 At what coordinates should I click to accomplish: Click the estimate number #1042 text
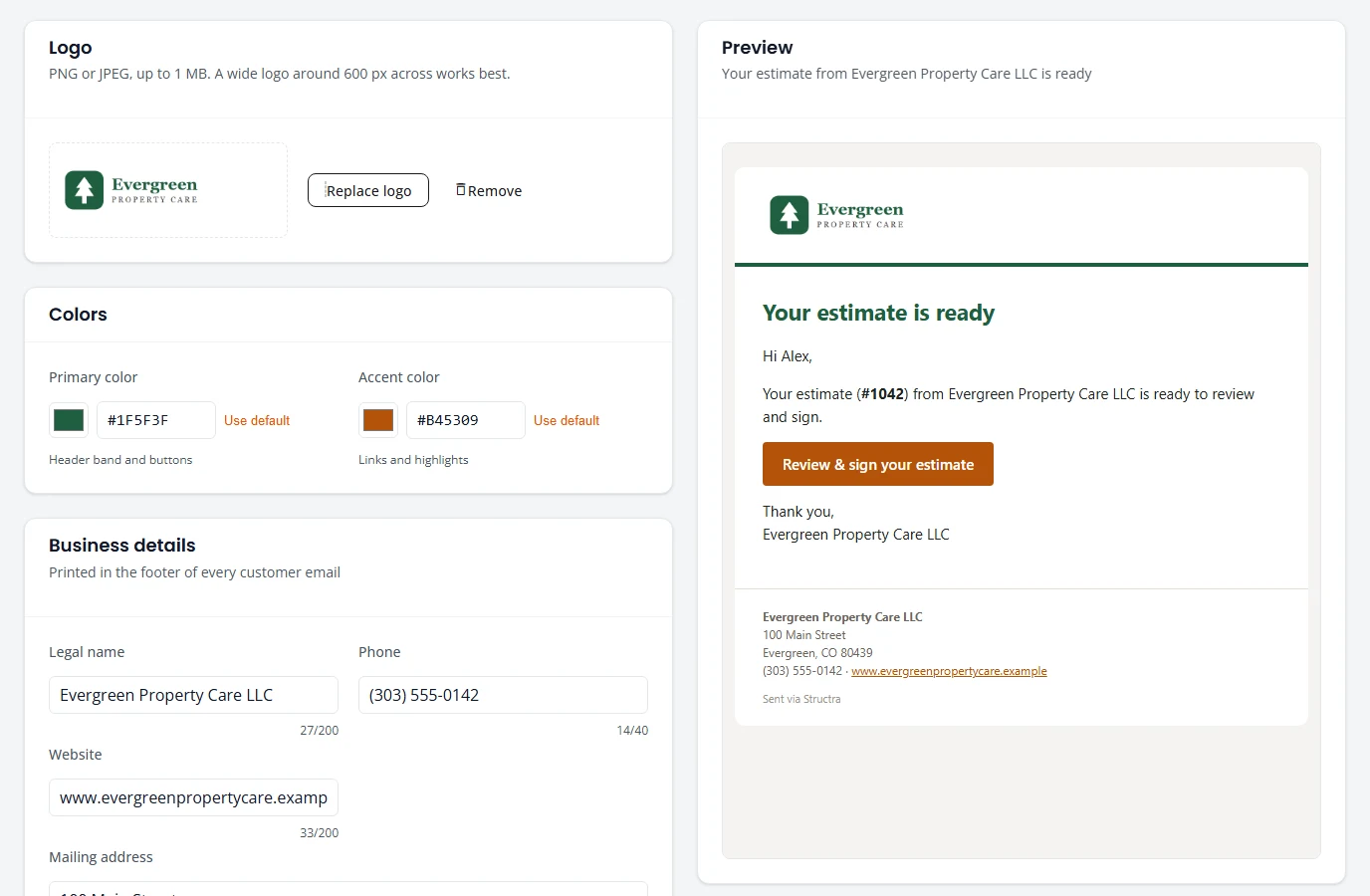pos(882,394)
